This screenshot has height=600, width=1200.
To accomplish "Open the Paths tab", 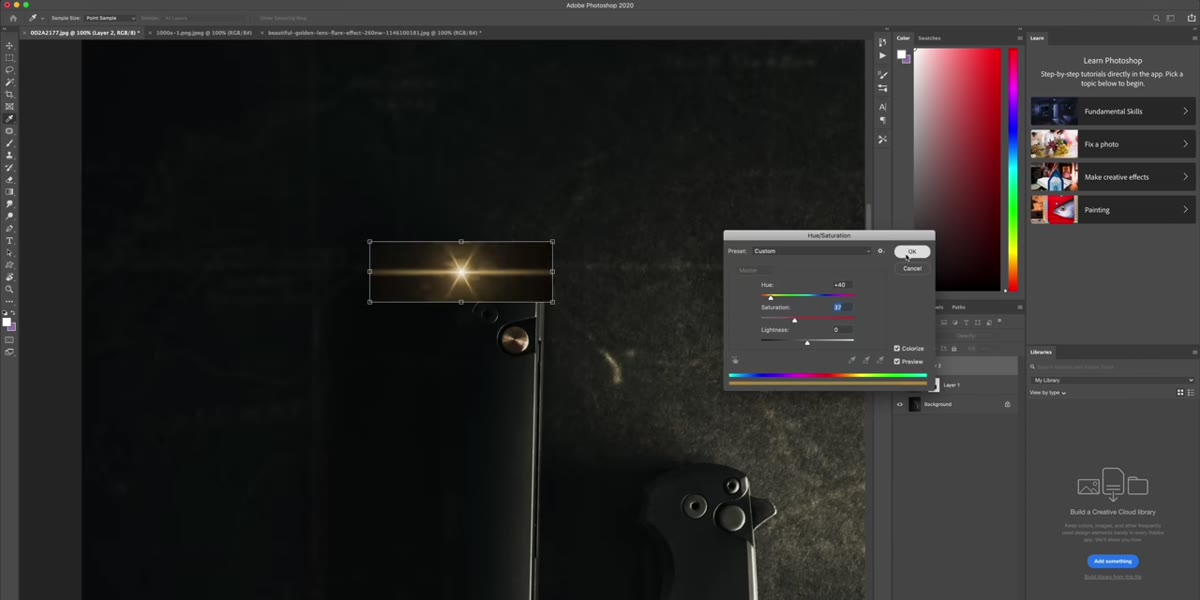I will point(958,307).
